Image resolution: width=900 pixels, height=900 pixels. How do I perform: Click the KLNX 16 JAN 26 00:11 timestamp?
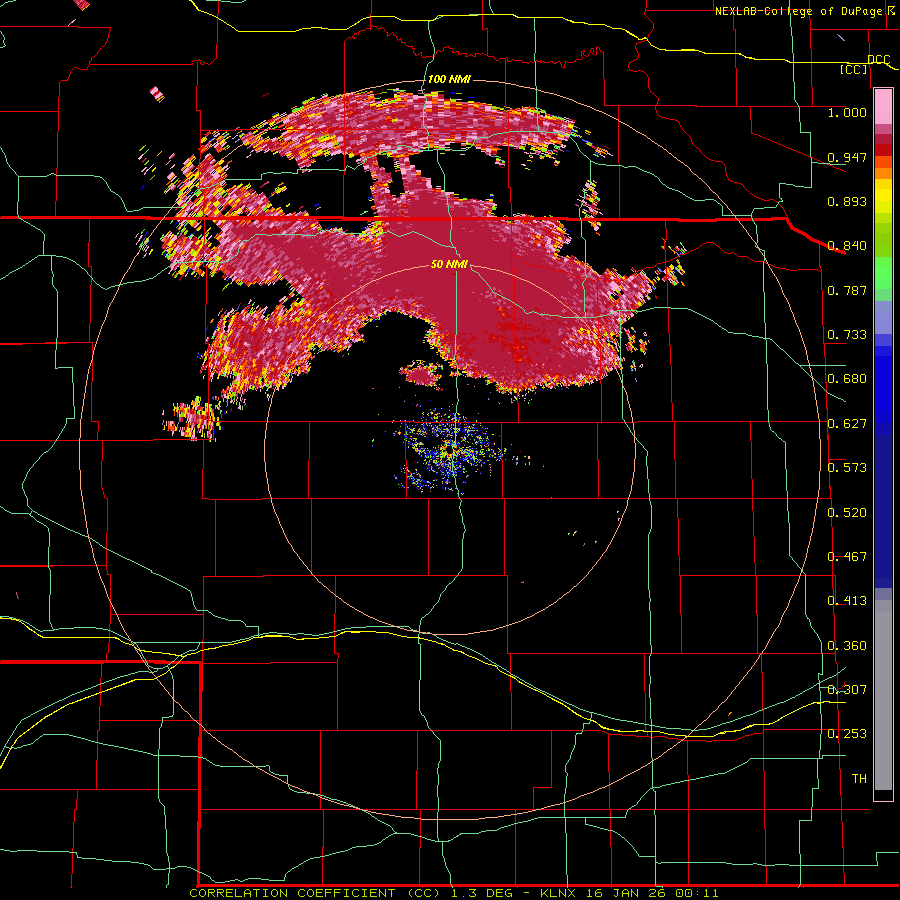pos(629,893)
